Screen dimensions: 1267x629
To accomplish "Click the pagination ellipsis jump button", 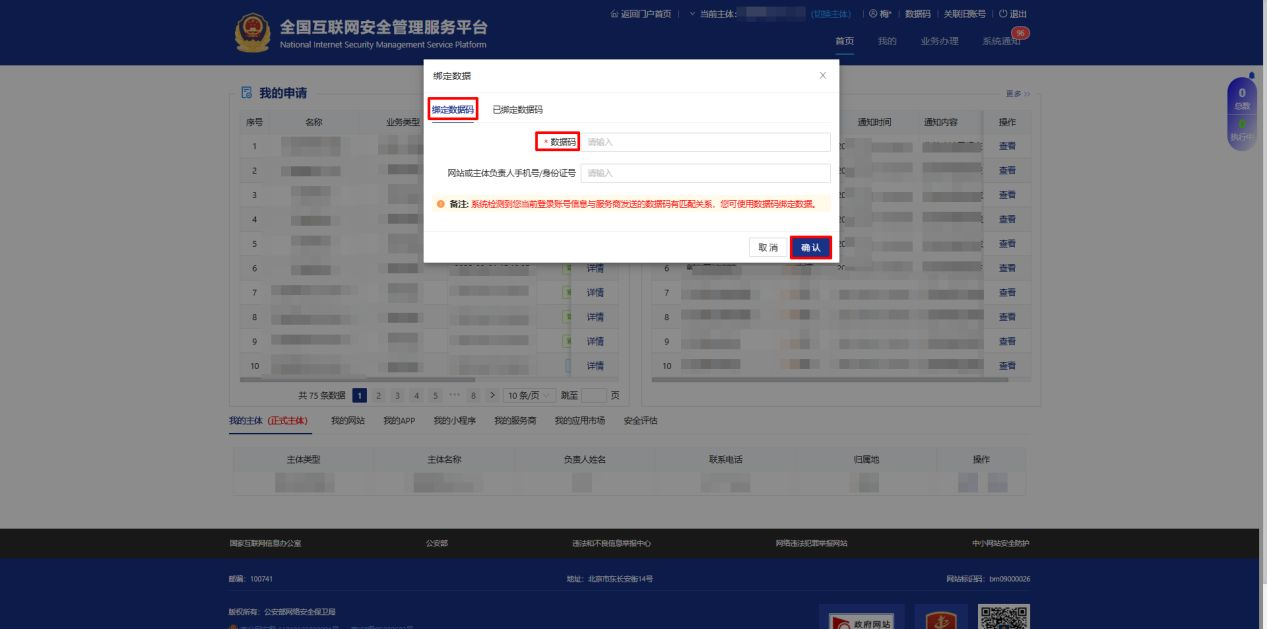I will coord(454,395).
